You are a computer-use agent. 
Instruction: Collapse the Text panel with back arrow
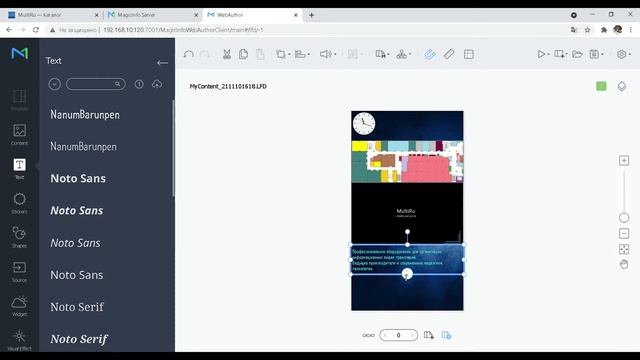[x=162, y=63]
